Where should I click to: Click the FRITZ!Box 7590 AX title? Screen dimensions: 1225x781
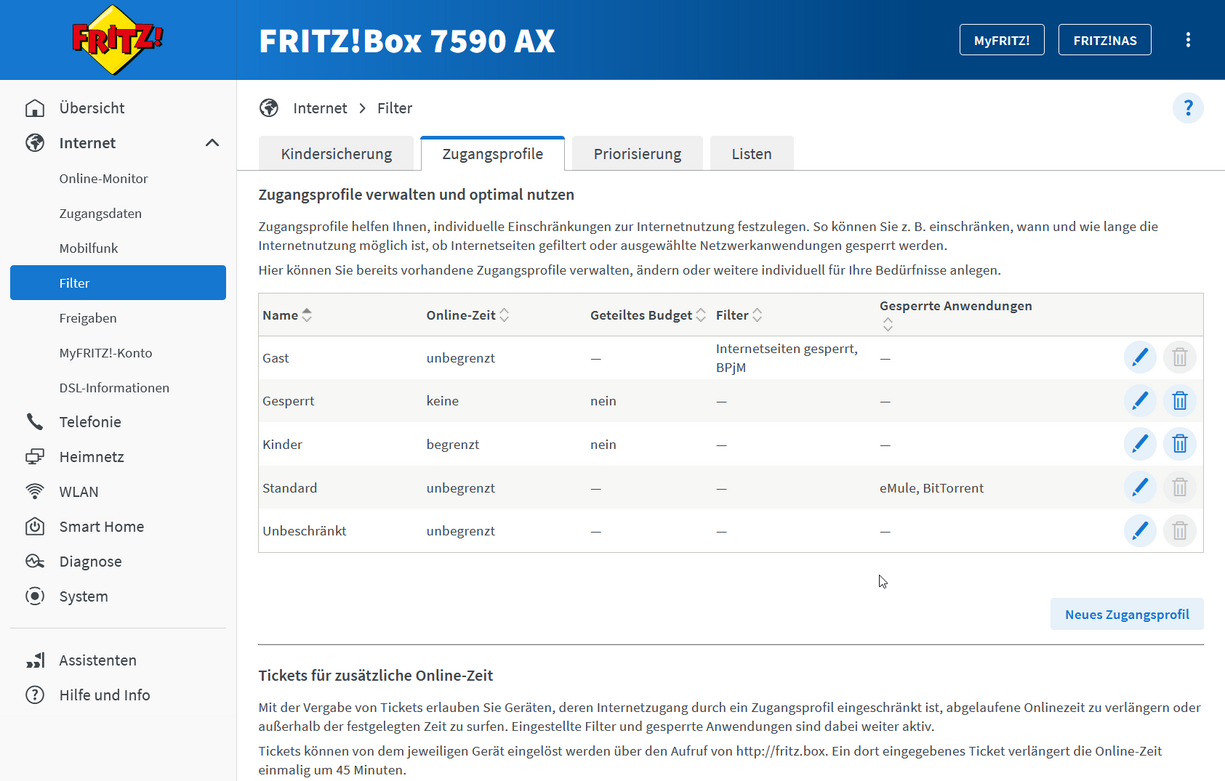pyautogui.click(x=407, y=41)
